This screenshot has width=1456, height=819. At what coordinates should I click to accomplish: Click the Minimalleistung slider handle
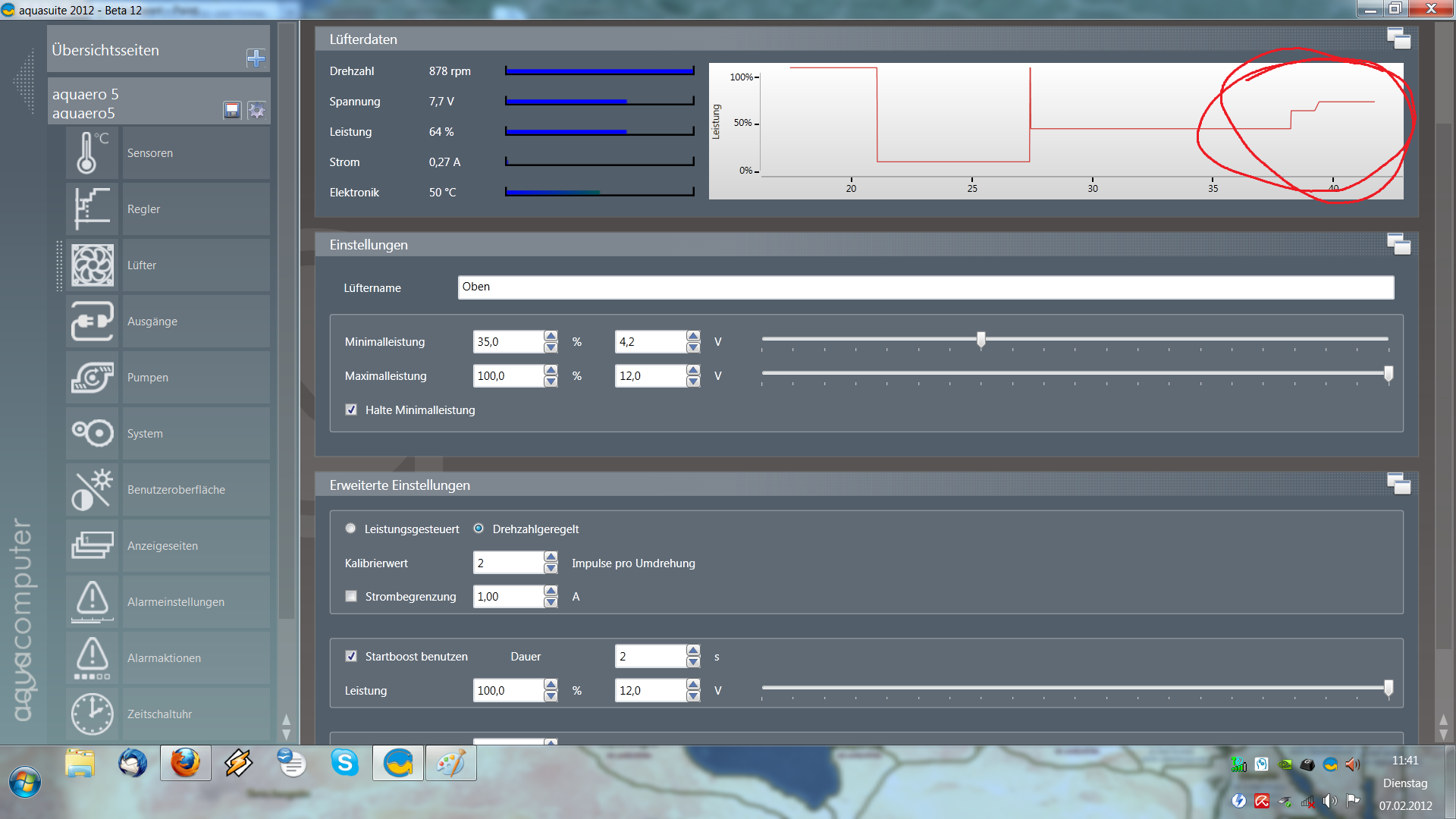(x=981, y=340)
